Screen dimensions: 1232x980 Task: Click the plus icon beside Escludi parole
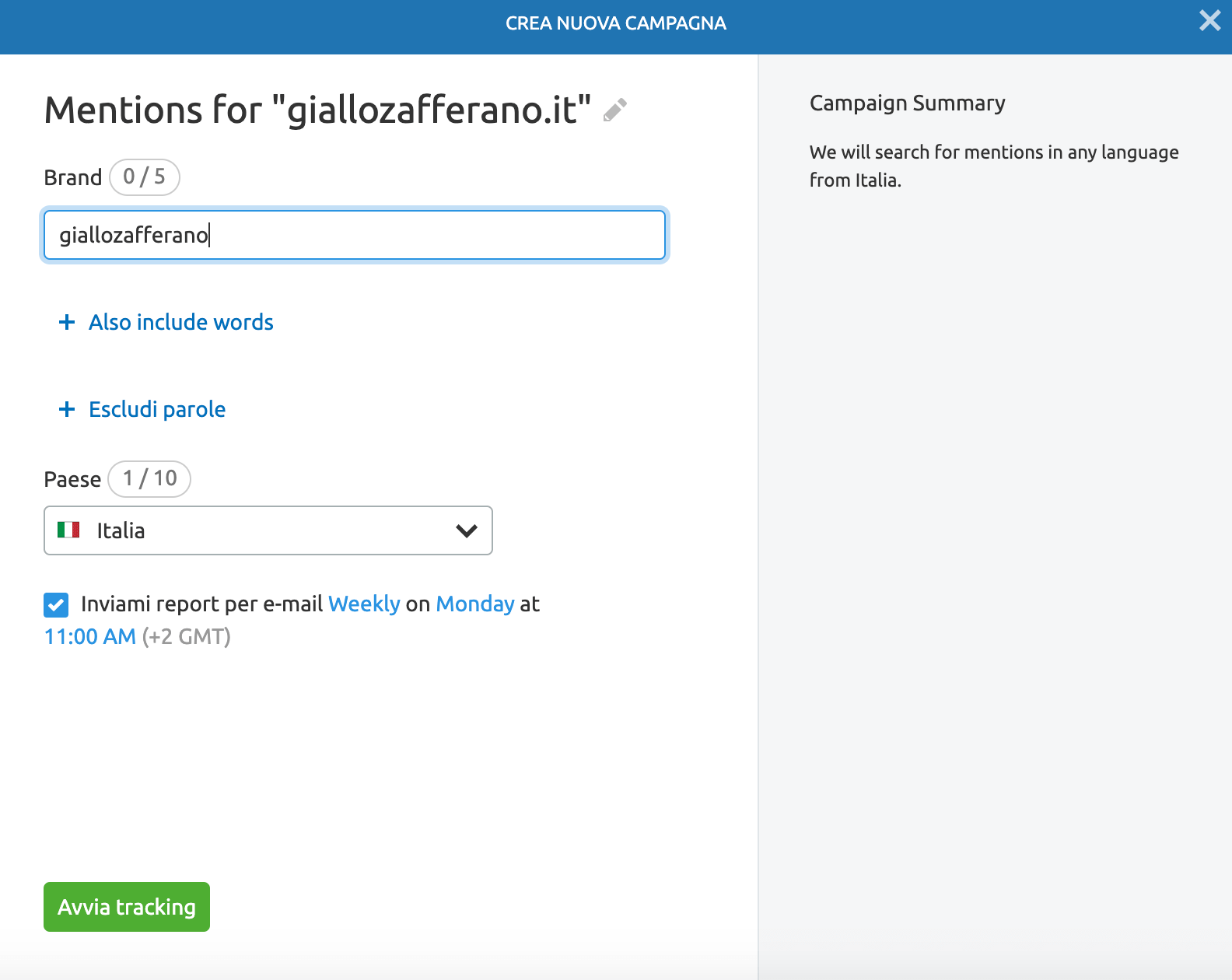[x=67, y=409]
